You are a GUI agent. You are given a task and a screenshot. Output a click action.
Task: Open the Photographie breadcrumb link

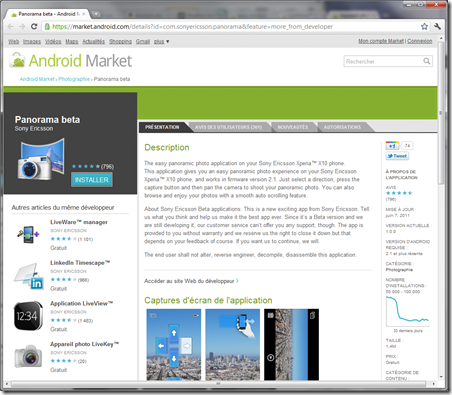[74, 79]
